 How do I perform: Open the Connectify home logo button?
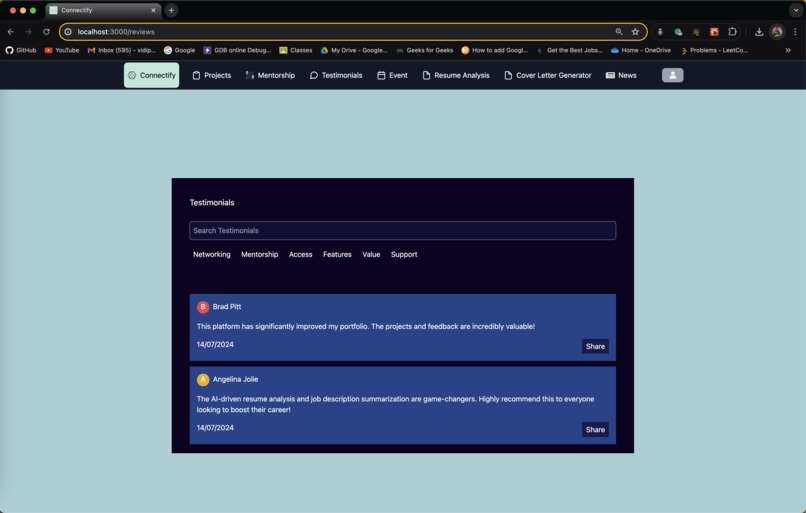click(152, 75)
